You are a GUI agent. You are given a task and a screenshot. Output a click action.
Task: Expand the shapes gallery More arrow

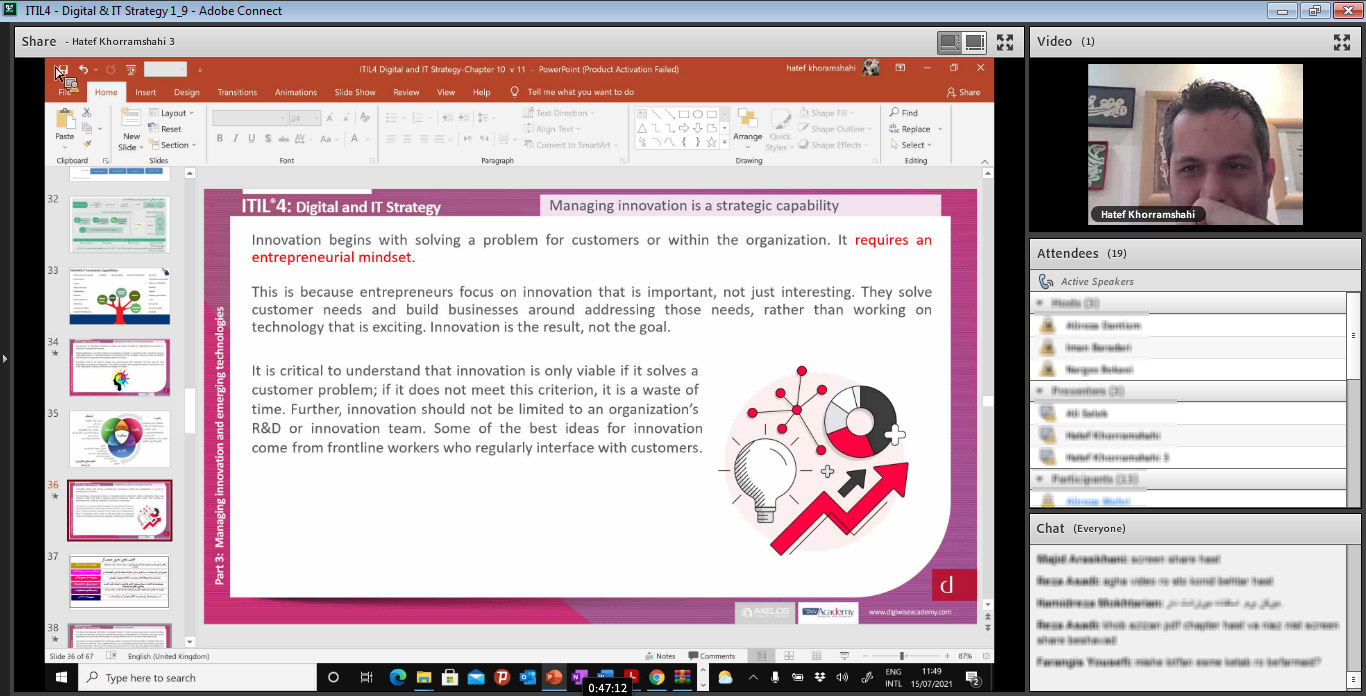724,144
